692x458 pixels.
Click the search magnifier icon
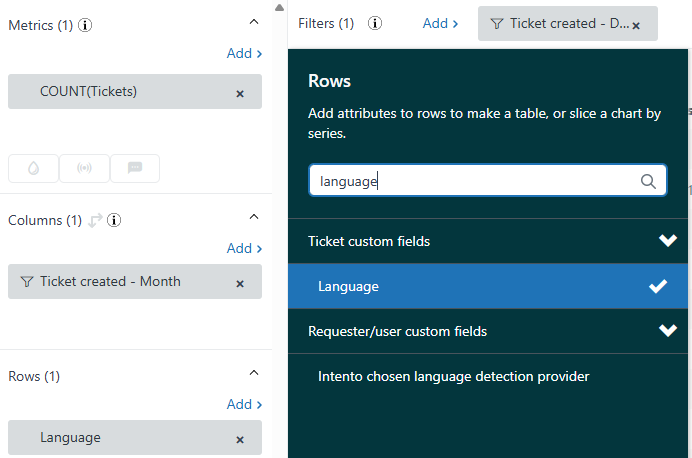648,181
